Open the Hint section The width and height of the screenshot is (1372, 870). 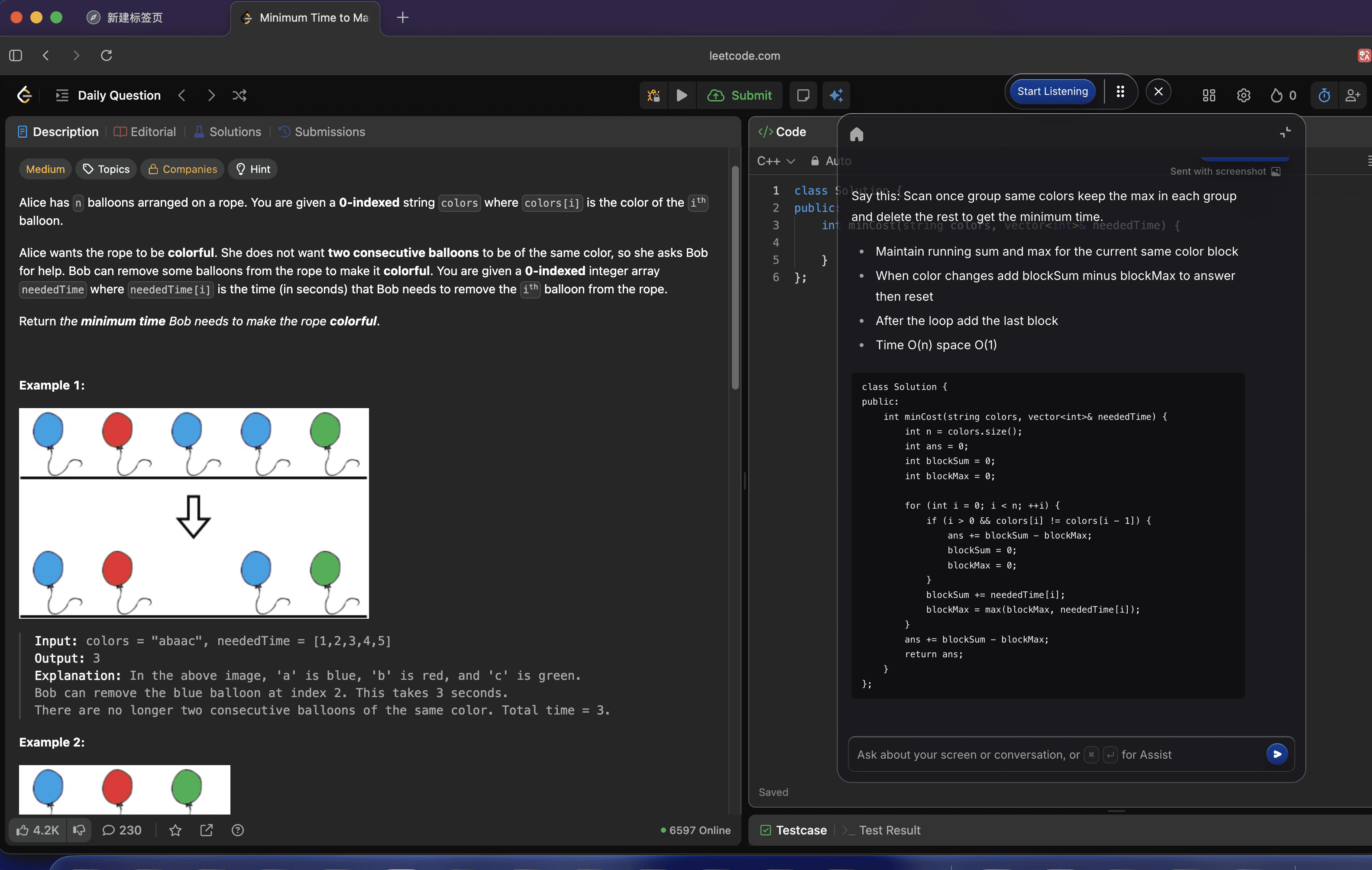point(252,169)
